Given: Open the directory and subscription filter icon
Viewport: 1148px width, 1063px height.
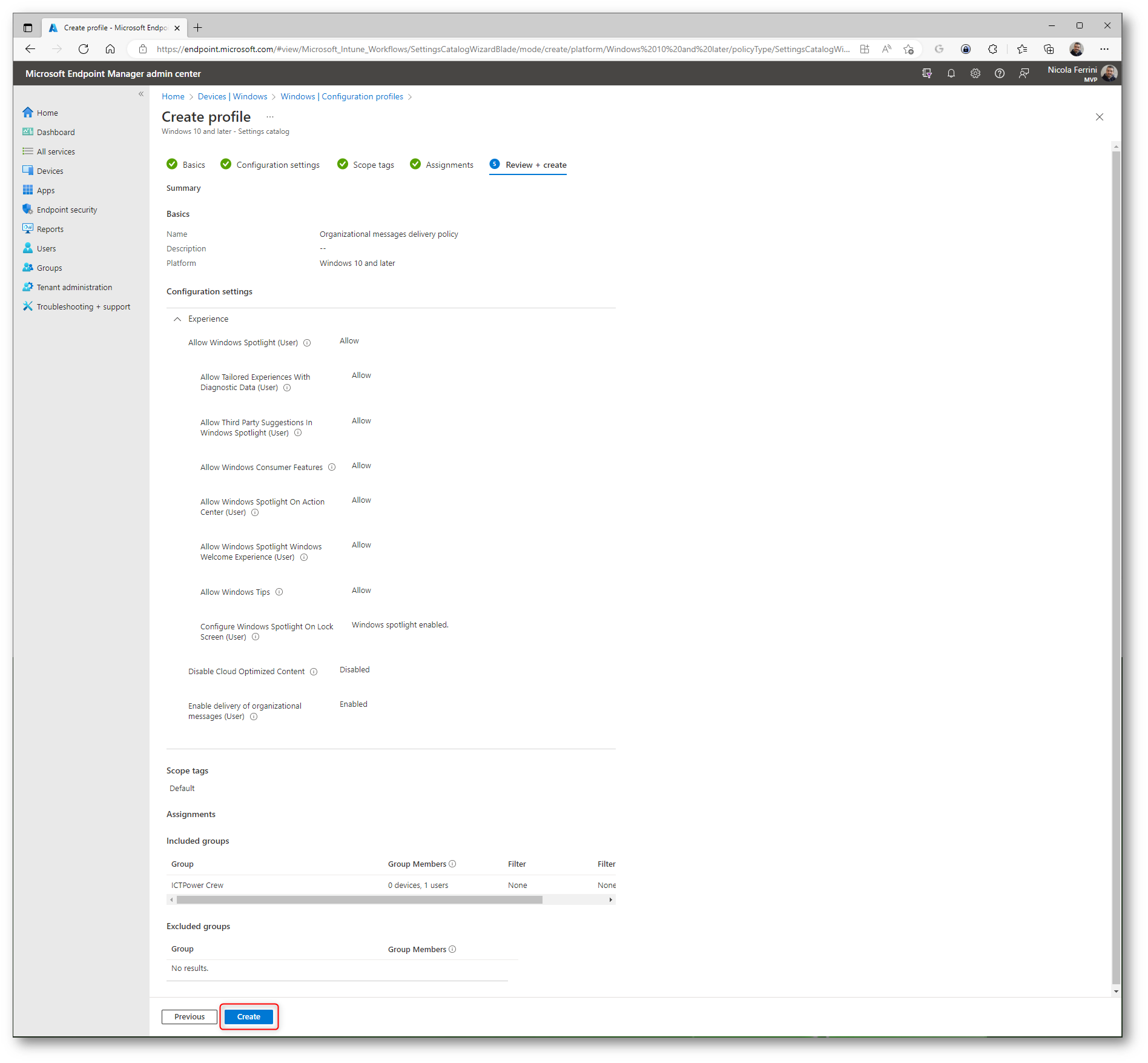Looking at the screenshot, I should [x=927, y=73].
